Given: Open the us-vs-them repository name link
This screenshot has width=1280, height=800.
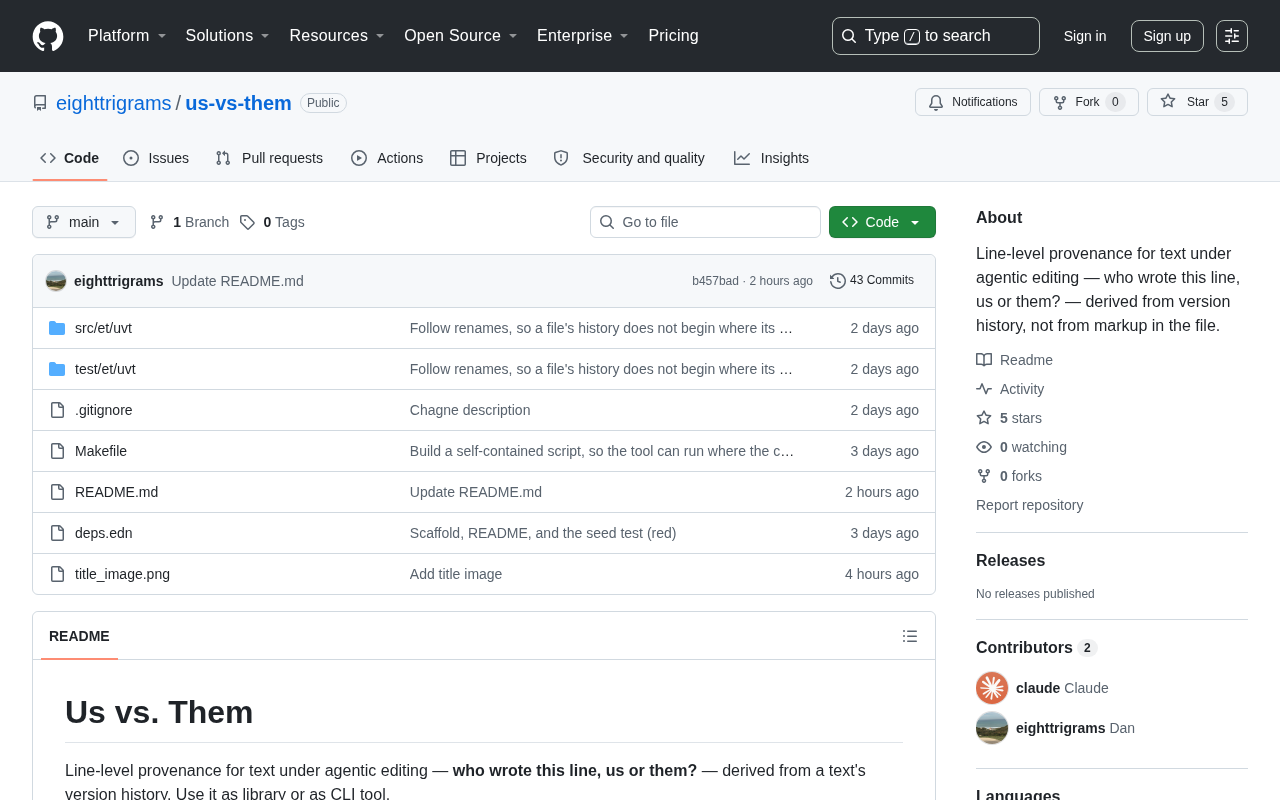Looking at the screenshot, I should pos(238,103).
